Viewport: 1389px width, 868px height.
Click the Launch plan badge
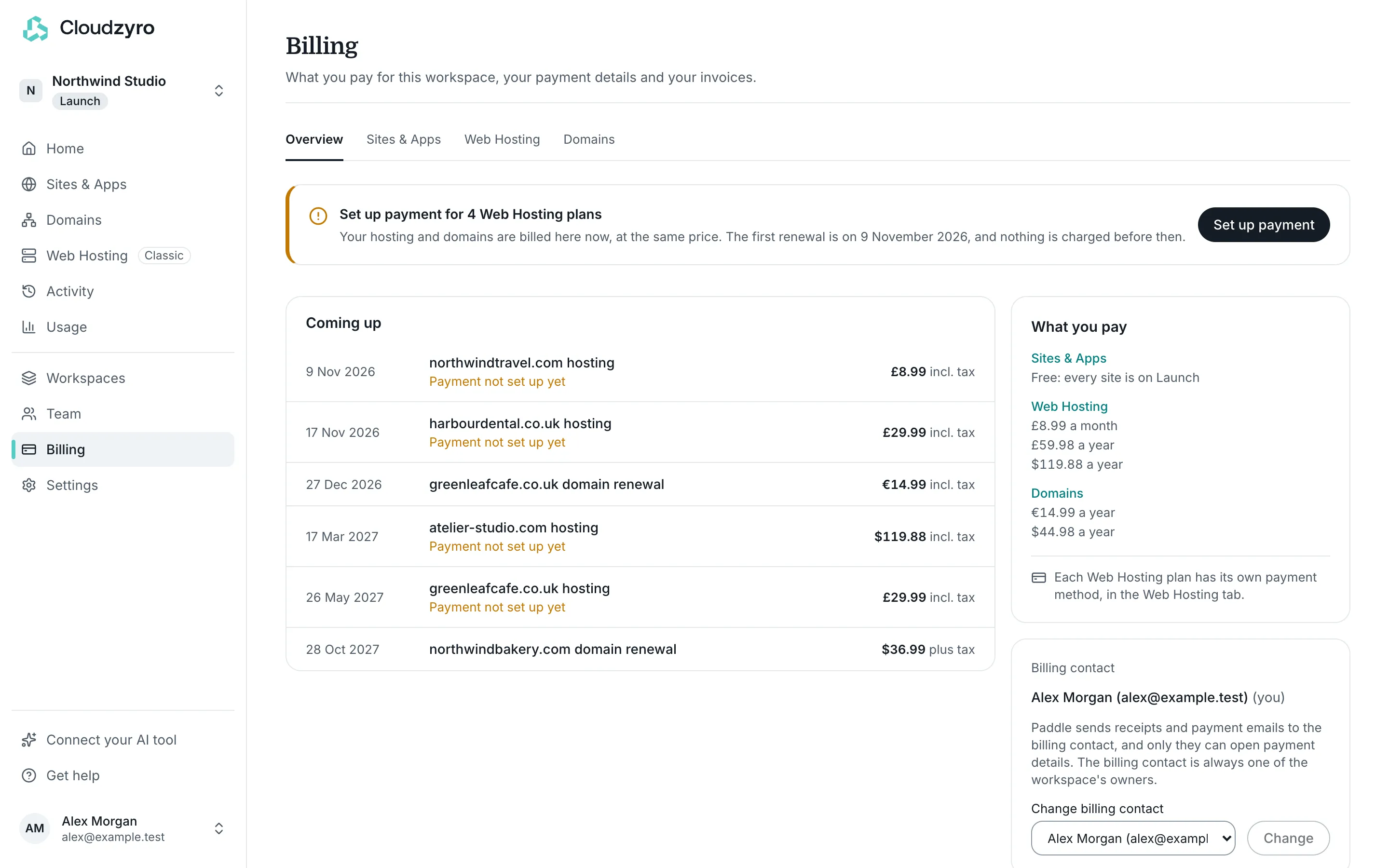point(80,101)
